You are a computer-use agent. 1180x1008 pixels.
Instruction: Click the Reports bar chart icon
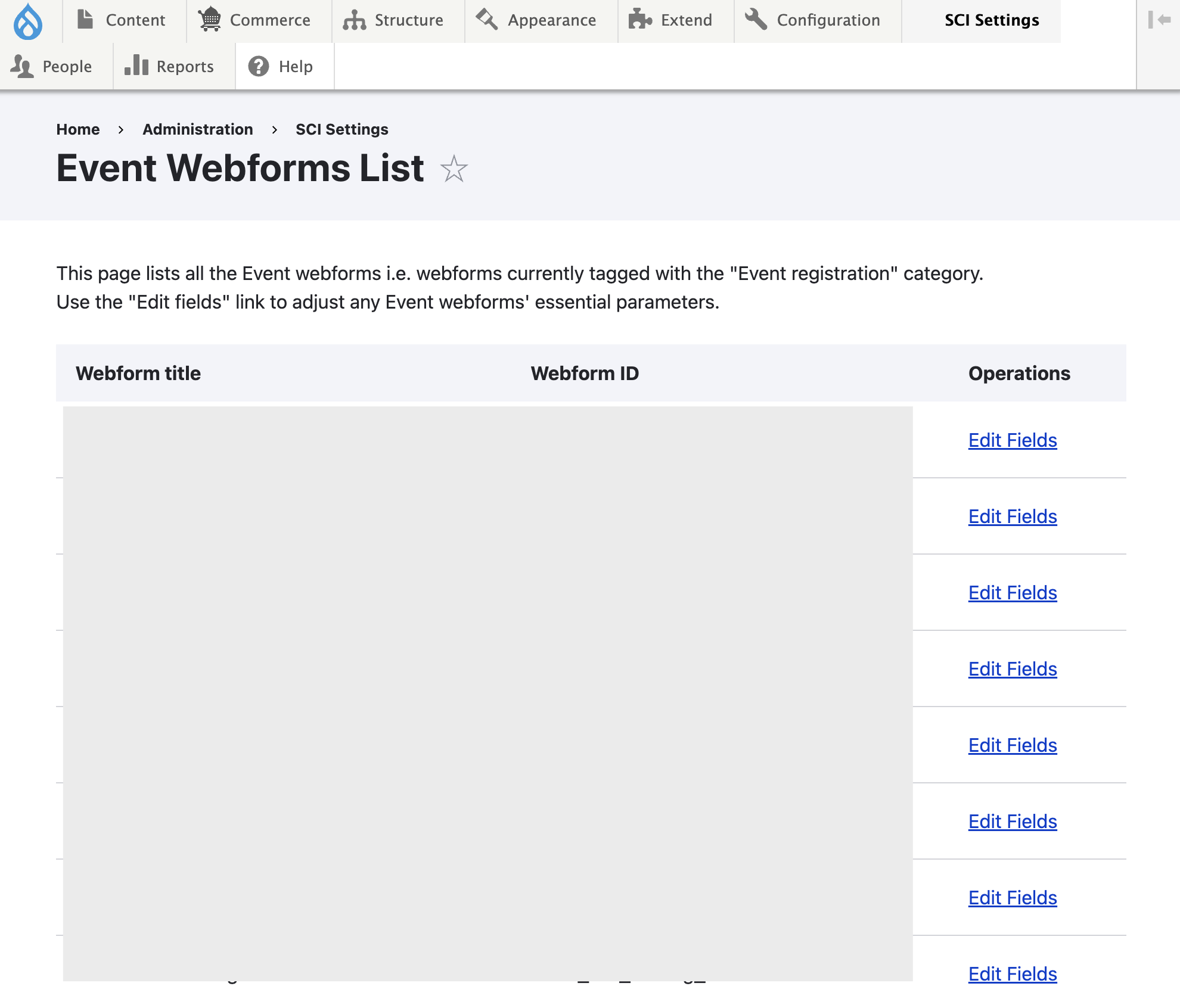136,66
